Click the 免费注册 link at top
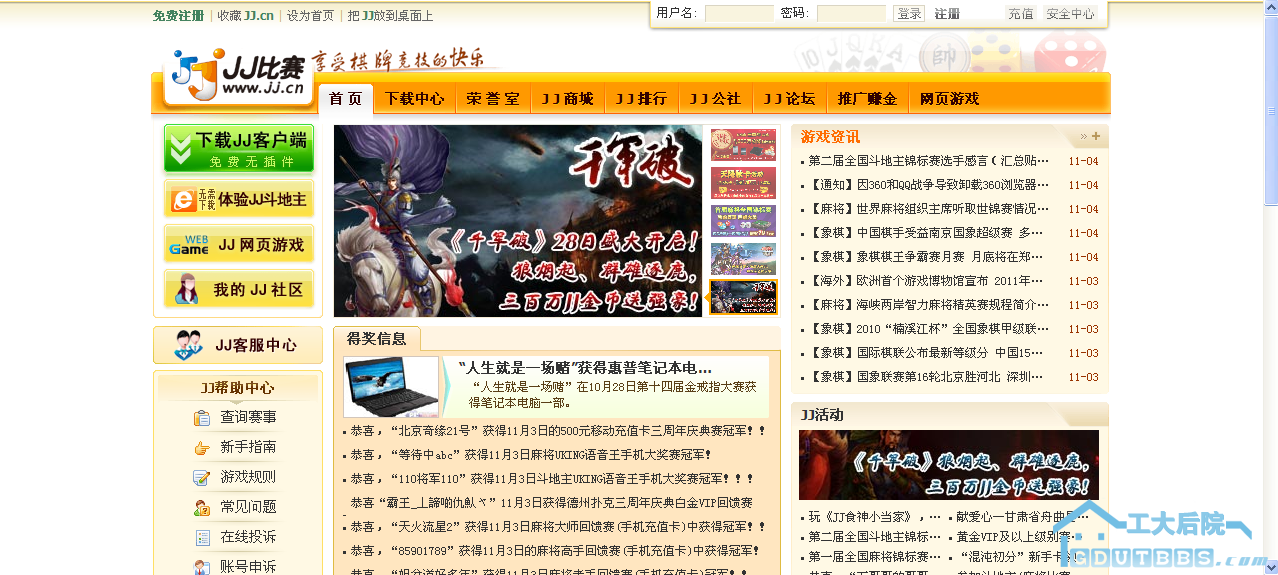 [178, 16]
